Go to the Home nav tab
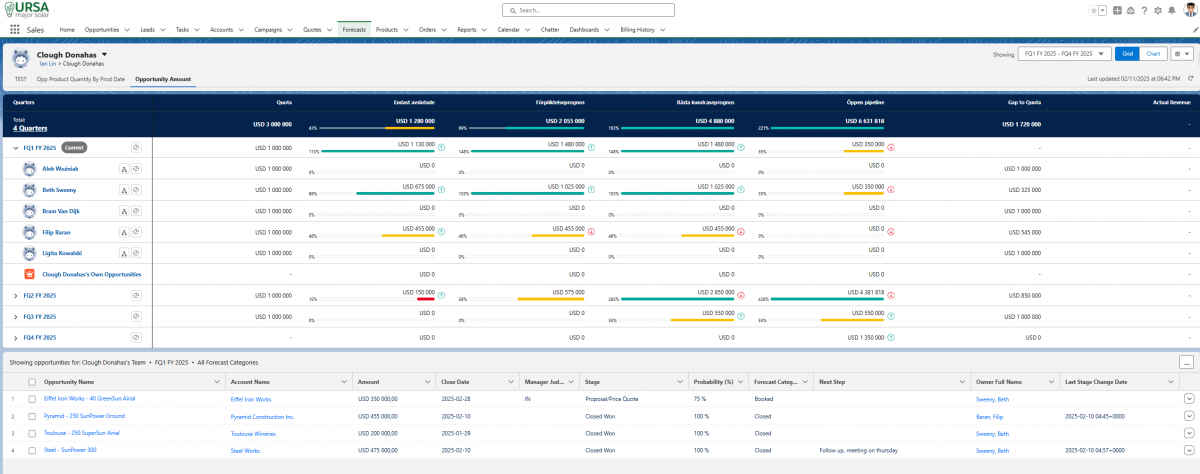The width and height of the screenshot is (1200, 474). coord(67,30)
